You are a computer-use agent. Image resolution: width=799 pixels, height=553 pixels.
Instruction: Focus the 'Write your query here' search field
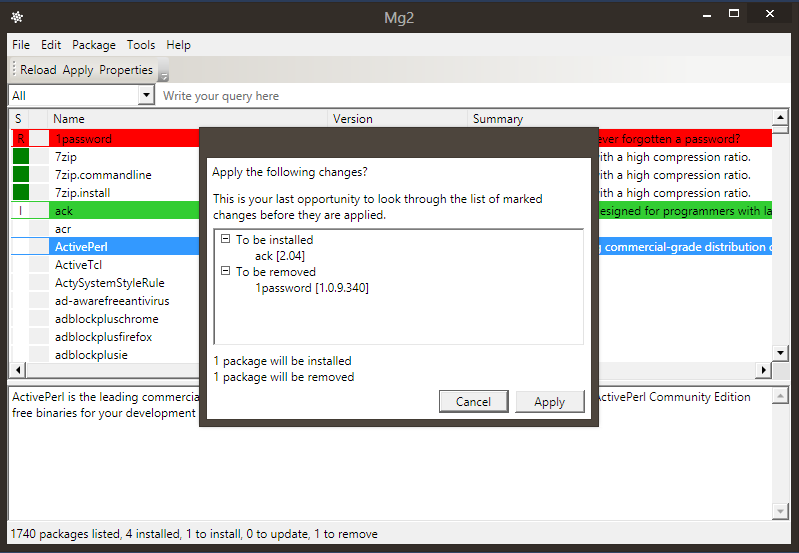click(474, 96)
